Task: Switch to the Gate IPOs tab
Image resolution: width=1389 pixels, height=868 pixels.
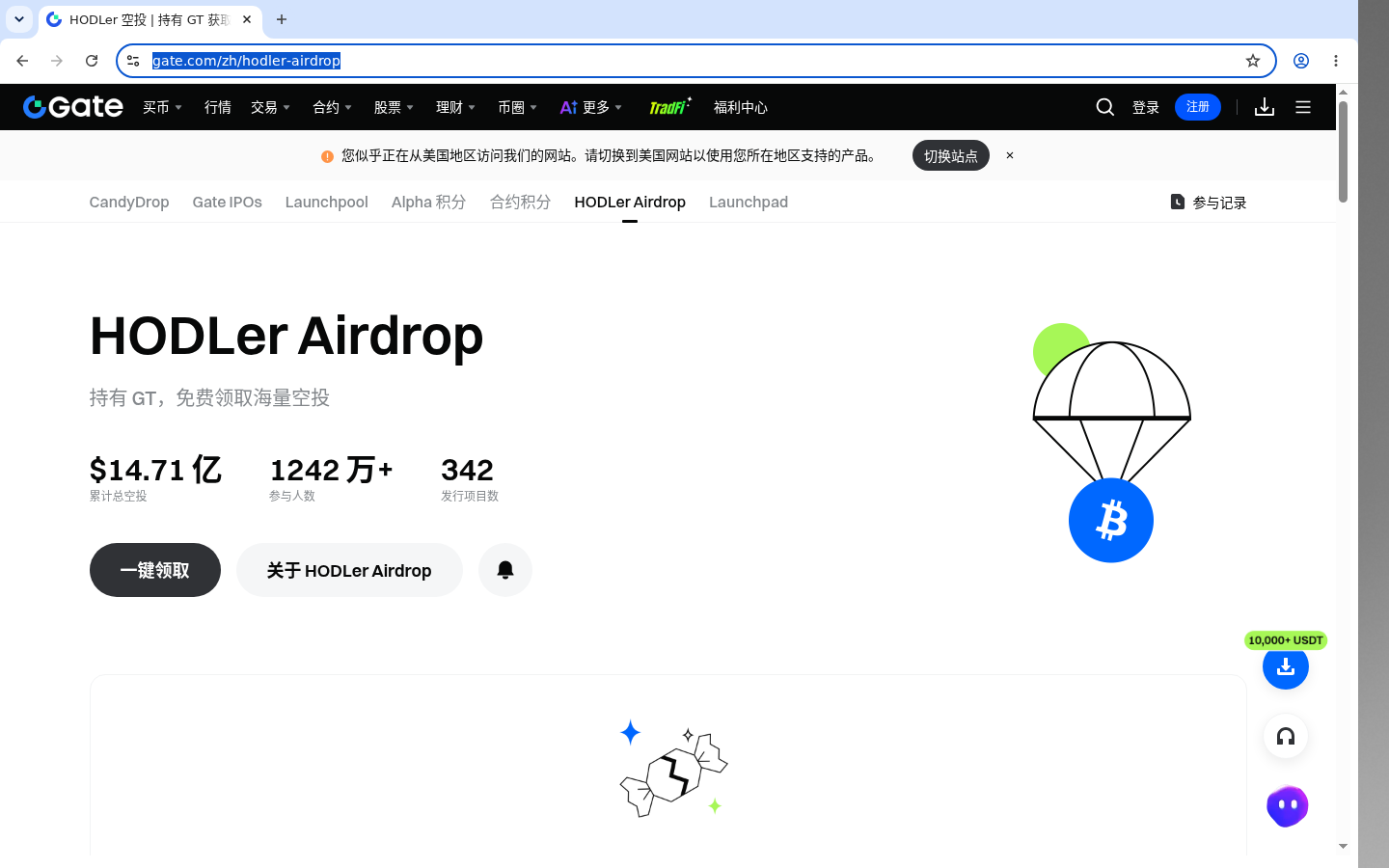Action: pos(227,202)
